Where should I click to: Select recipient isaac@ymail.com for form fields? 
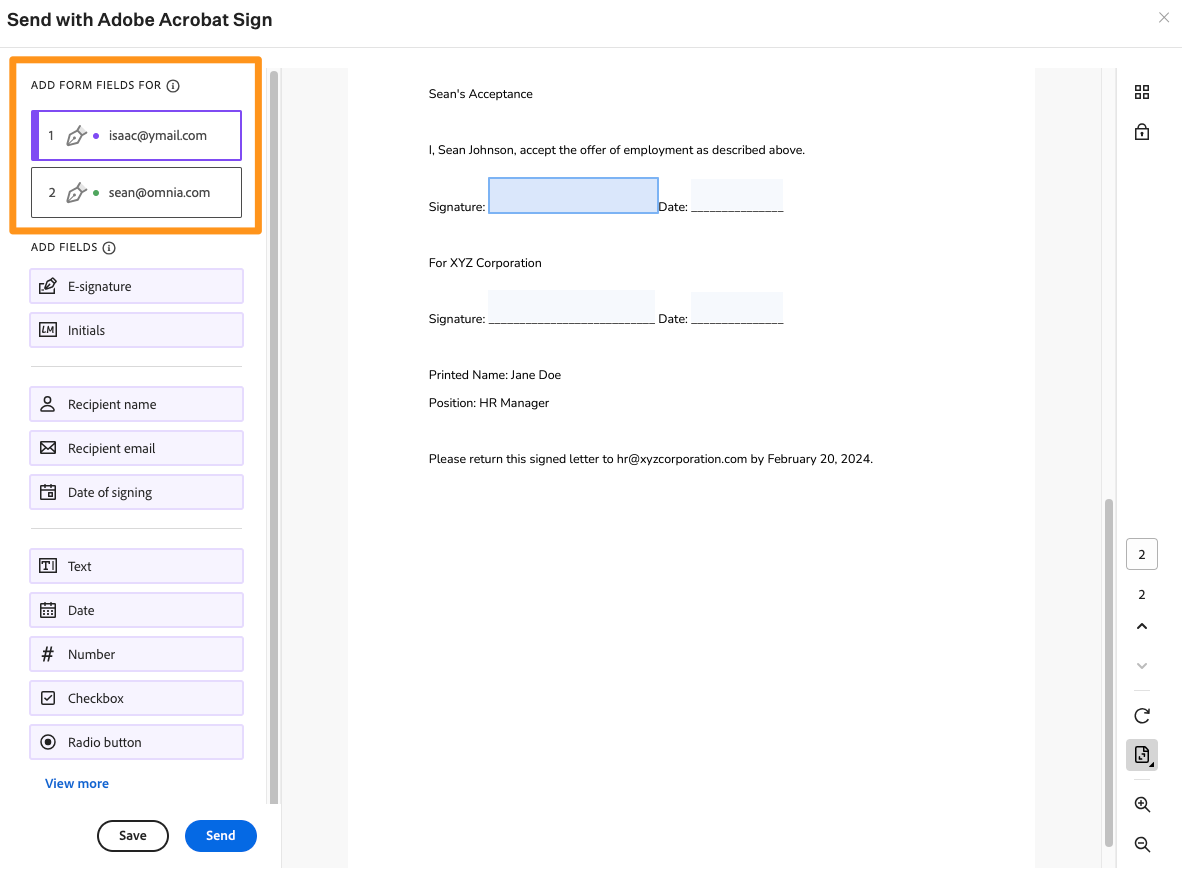(136, 136)
